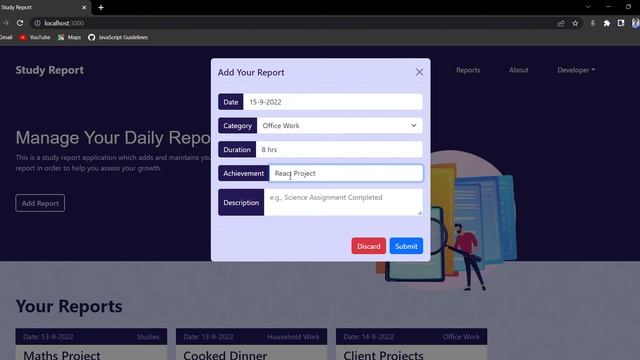This screenshot has height=360, width=640.
Task: Click the localhost address bar
Action: point(294,23)
